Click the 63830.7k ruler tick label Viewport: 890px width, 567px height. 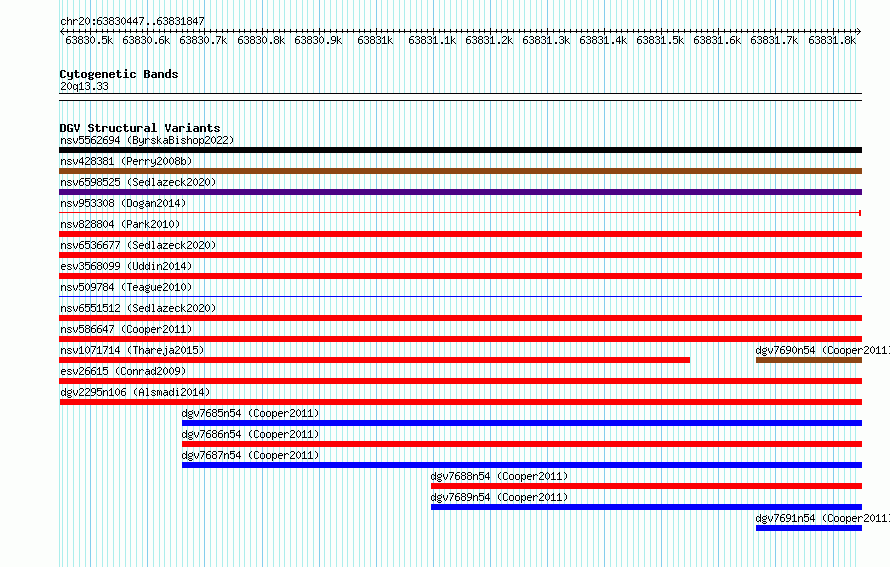[203, 40]
